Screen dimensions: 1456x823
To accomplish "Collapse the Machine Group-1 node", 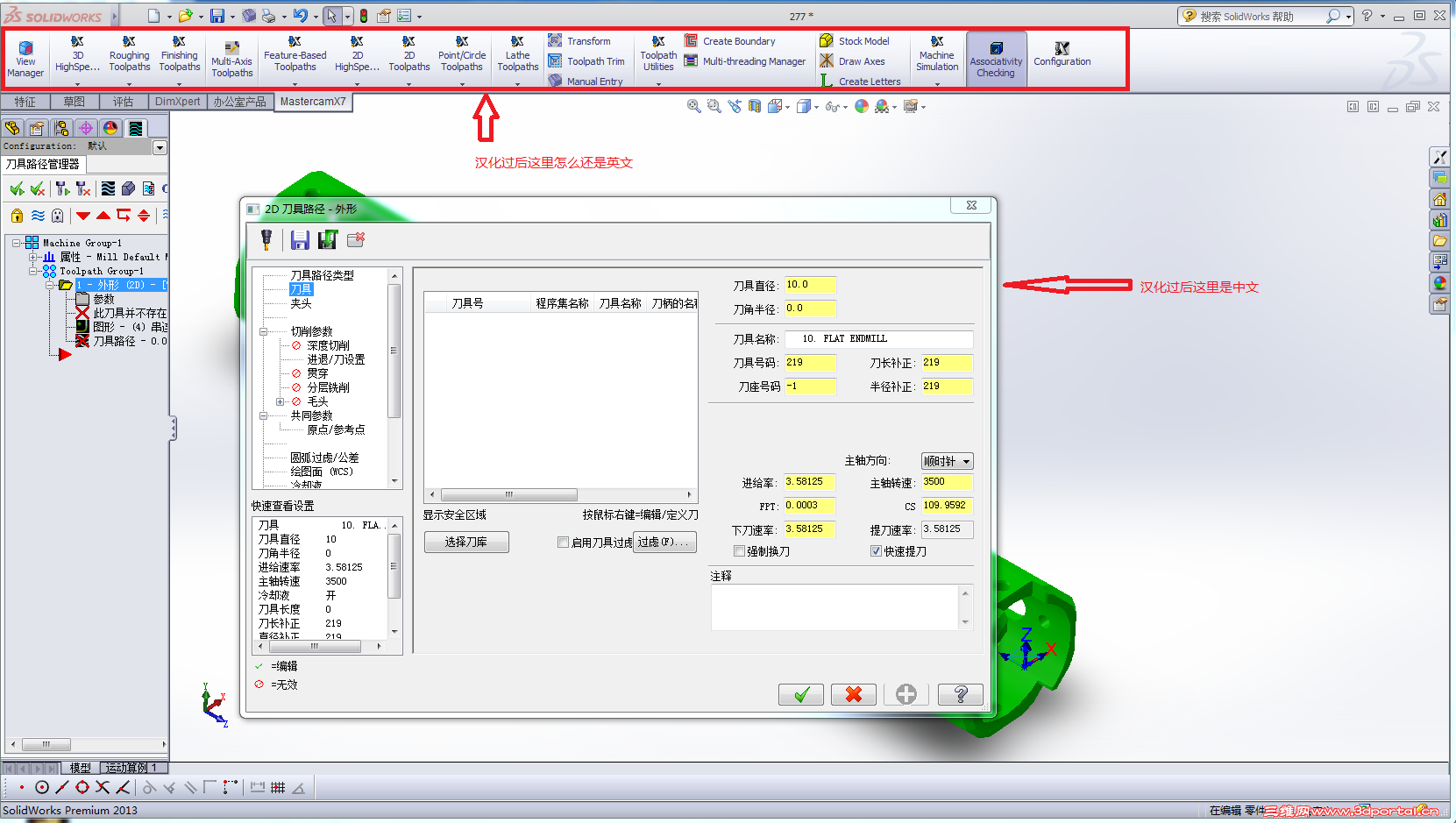I will point(17,243).
